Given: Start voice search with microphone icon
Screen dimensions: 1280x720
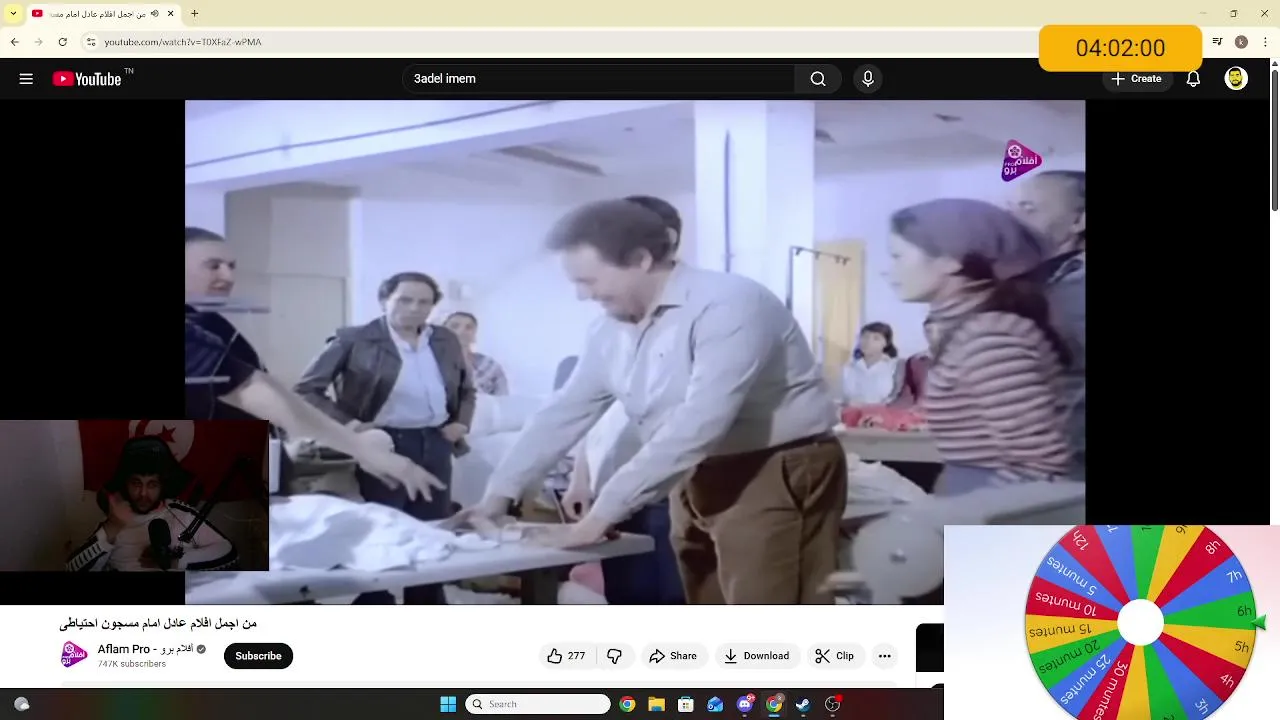Looking at the screenshot, I should [x=868, y=79].
